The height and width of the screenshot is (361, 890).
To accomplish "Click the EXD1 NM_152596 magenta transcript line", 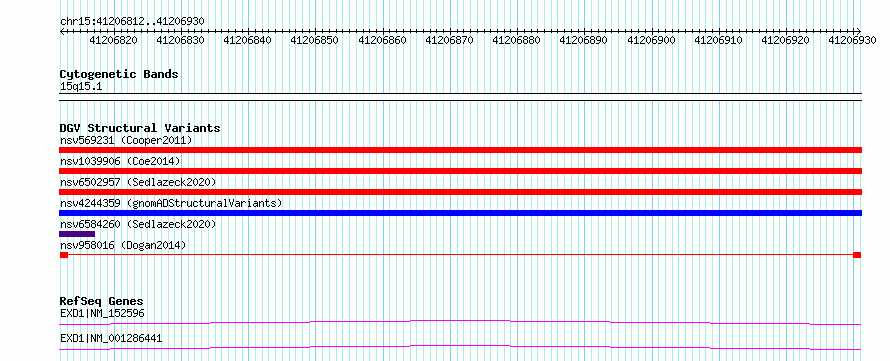I will coord(460,322).
